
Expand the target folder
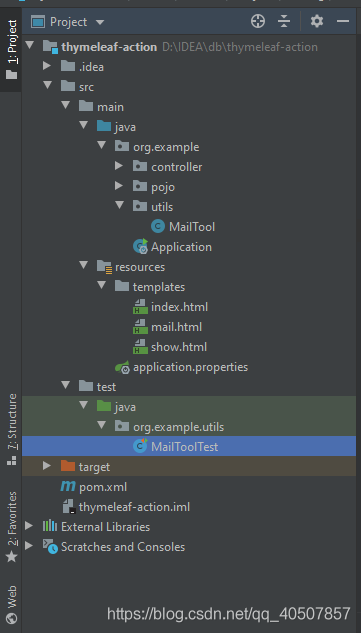[x=47, y=466]
